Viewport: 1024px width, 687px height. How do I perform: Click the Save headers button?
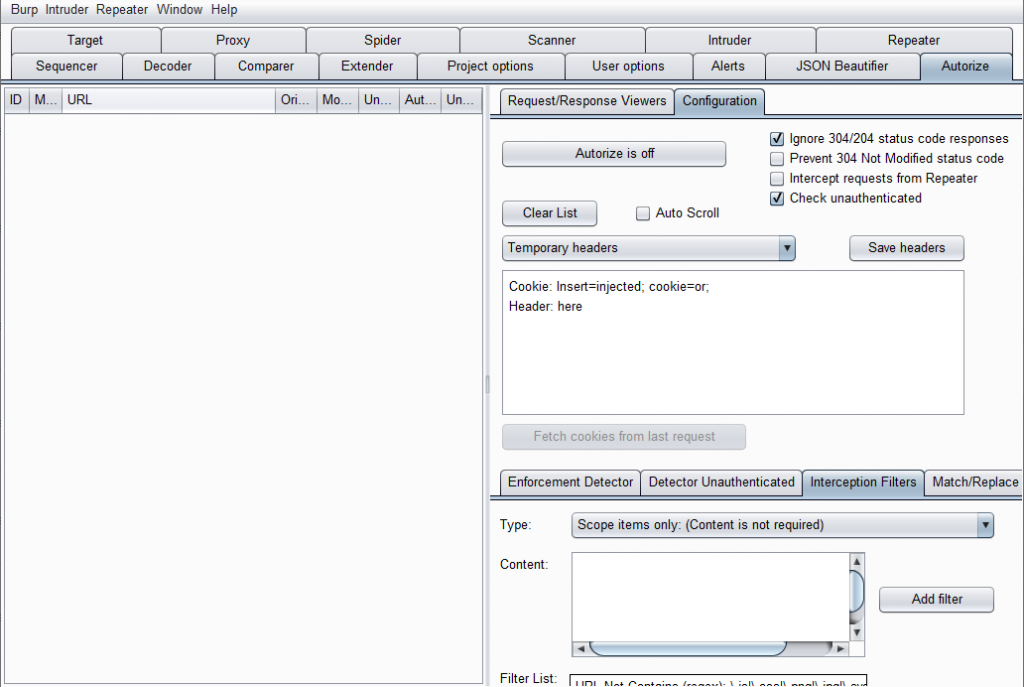click(906, 248)
